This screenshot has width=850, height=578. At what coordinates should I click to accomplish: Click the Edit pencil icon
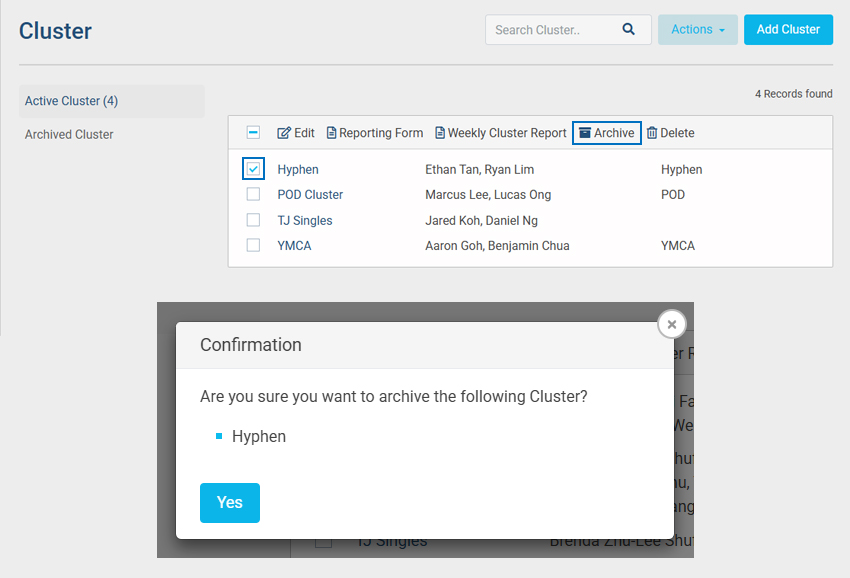click(284, 133)
